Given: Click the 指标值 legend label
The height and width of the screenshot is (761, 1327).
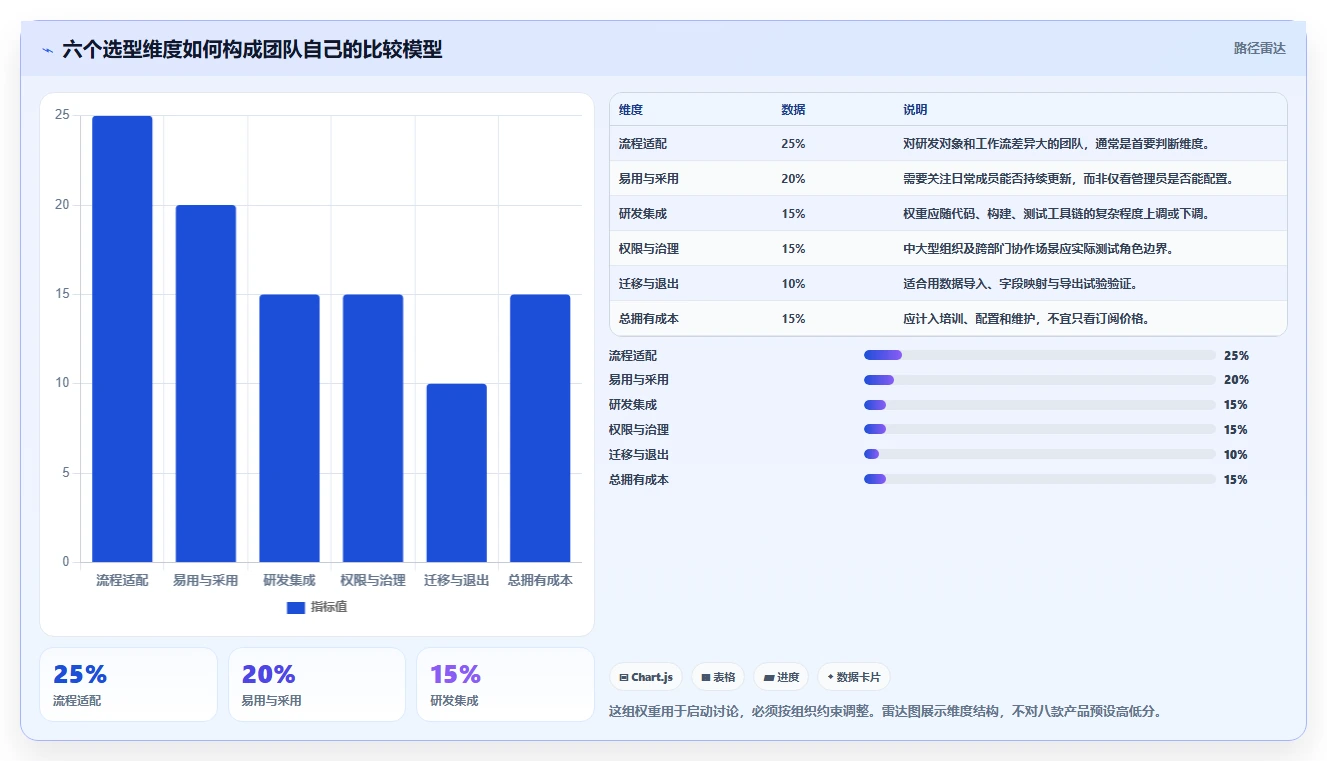Looking at the screenshot, I should coord(329,607).
